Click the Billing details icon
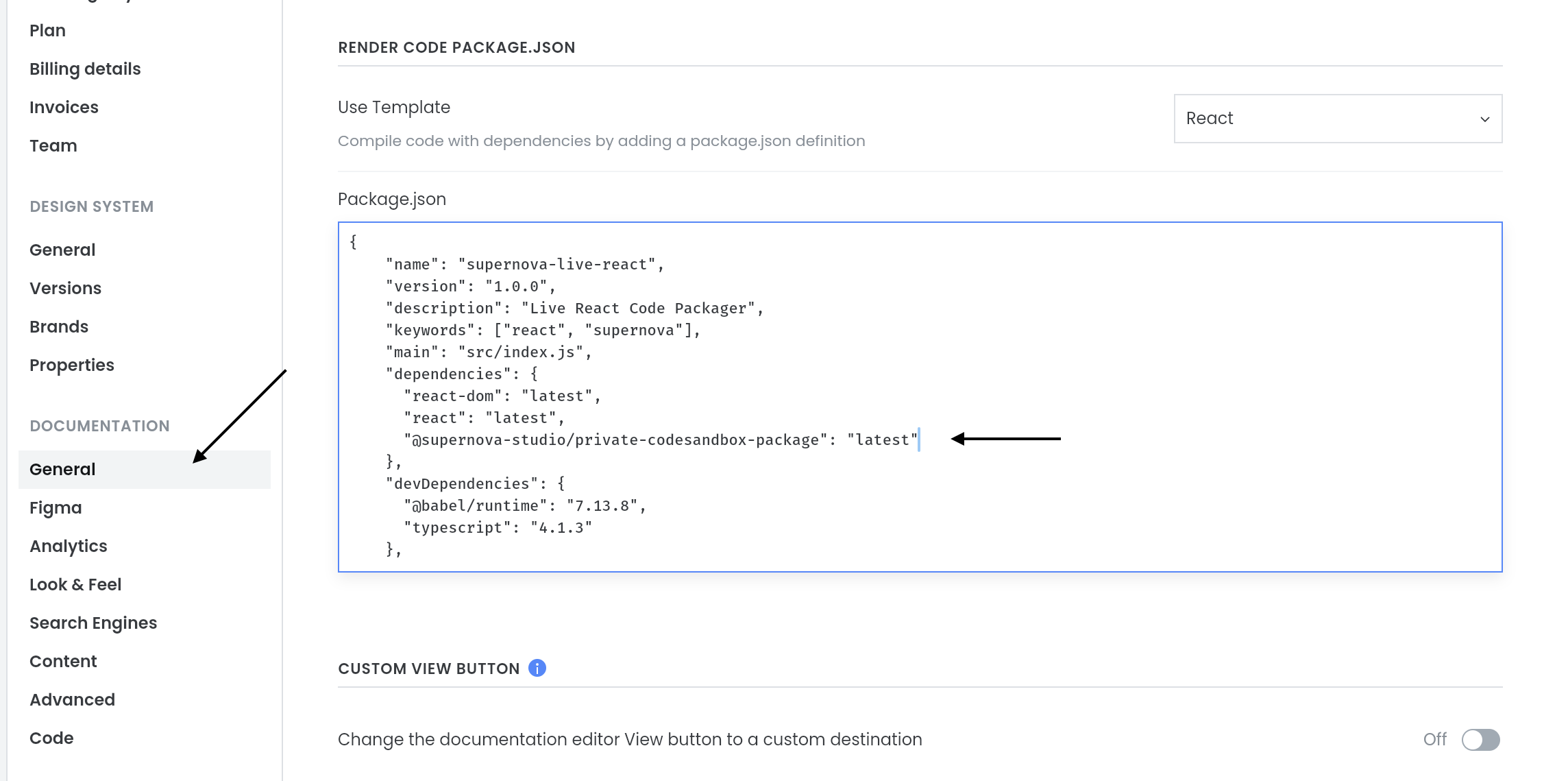This screenshot has height=781, width=1568. click(x=85, y=68)
